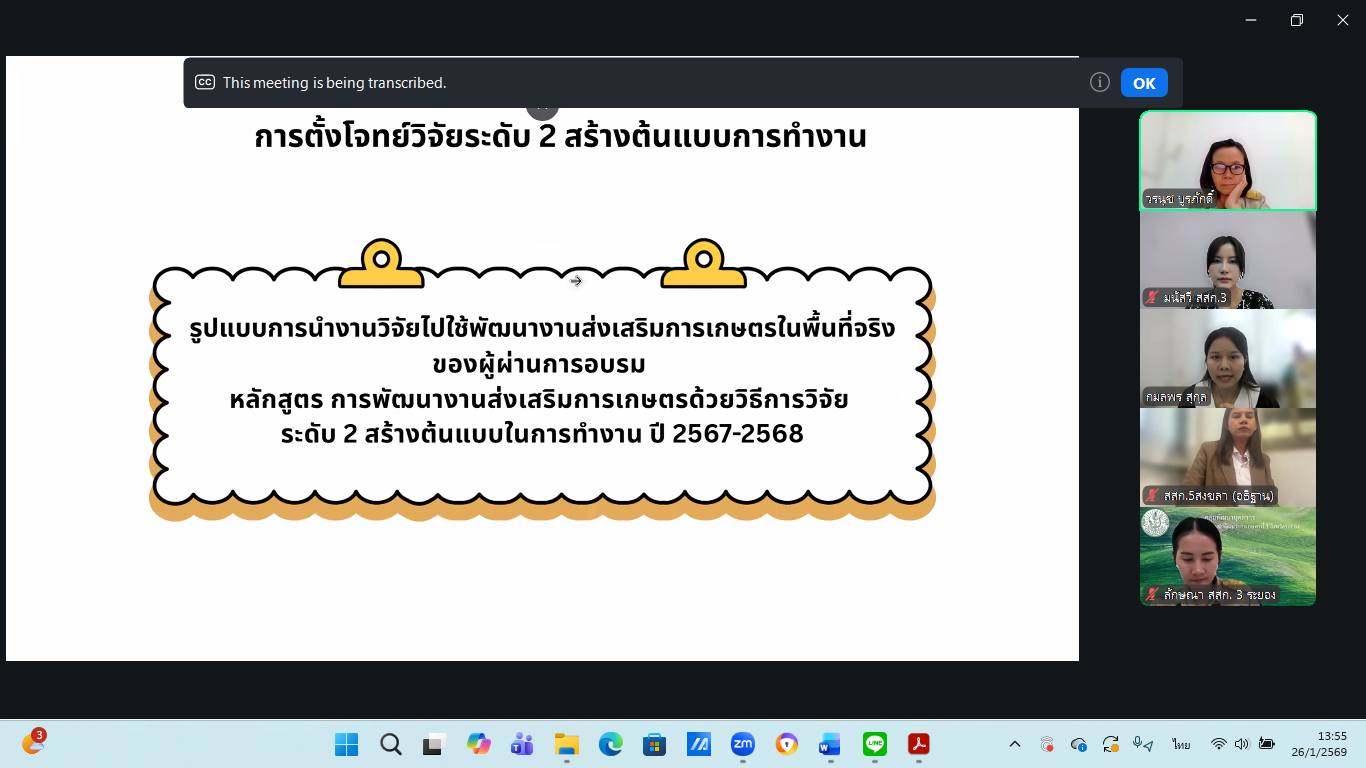This screenshot has width=1366, height=768.
Task: Open Microsoft Edge browser
Action: (x=610, y=744)
